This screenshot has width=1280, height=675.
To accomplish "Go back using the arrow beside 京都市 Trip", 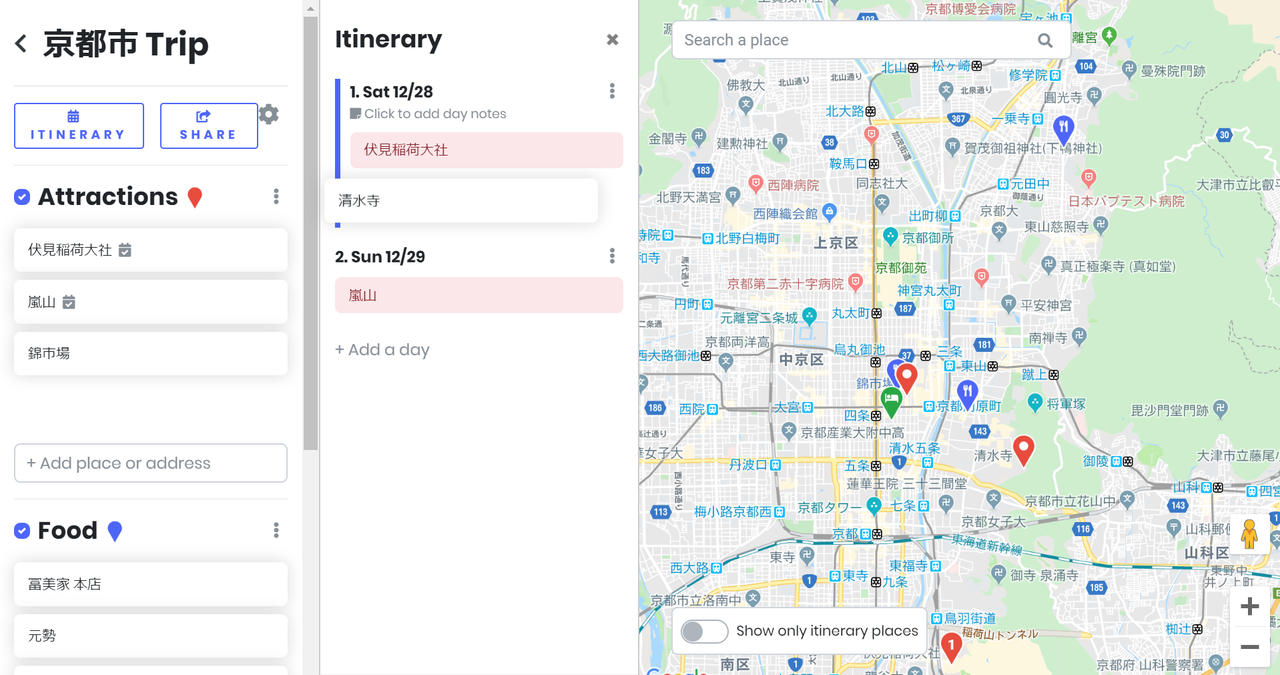I will click(x=21, y=44).
